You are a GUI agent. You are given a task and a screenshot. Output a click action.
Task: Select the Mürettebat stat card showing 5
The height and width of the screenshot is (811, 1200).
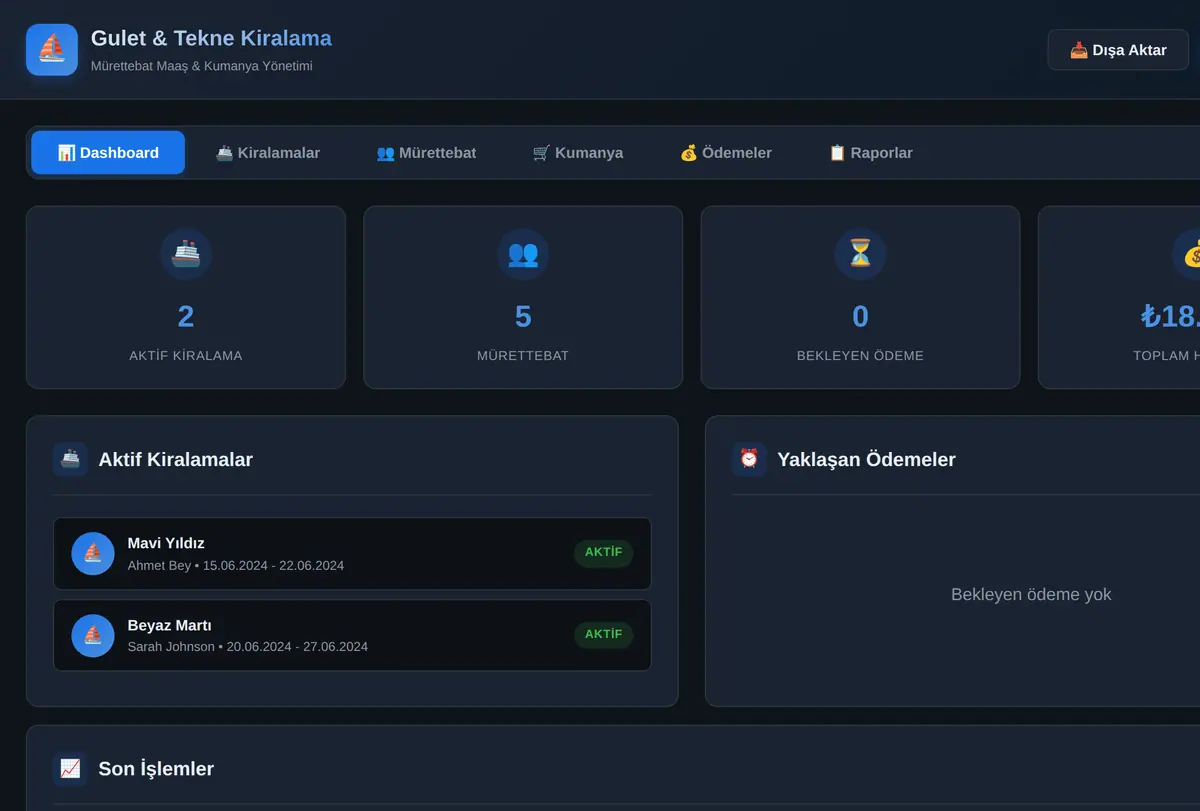[x=523, y=297]
